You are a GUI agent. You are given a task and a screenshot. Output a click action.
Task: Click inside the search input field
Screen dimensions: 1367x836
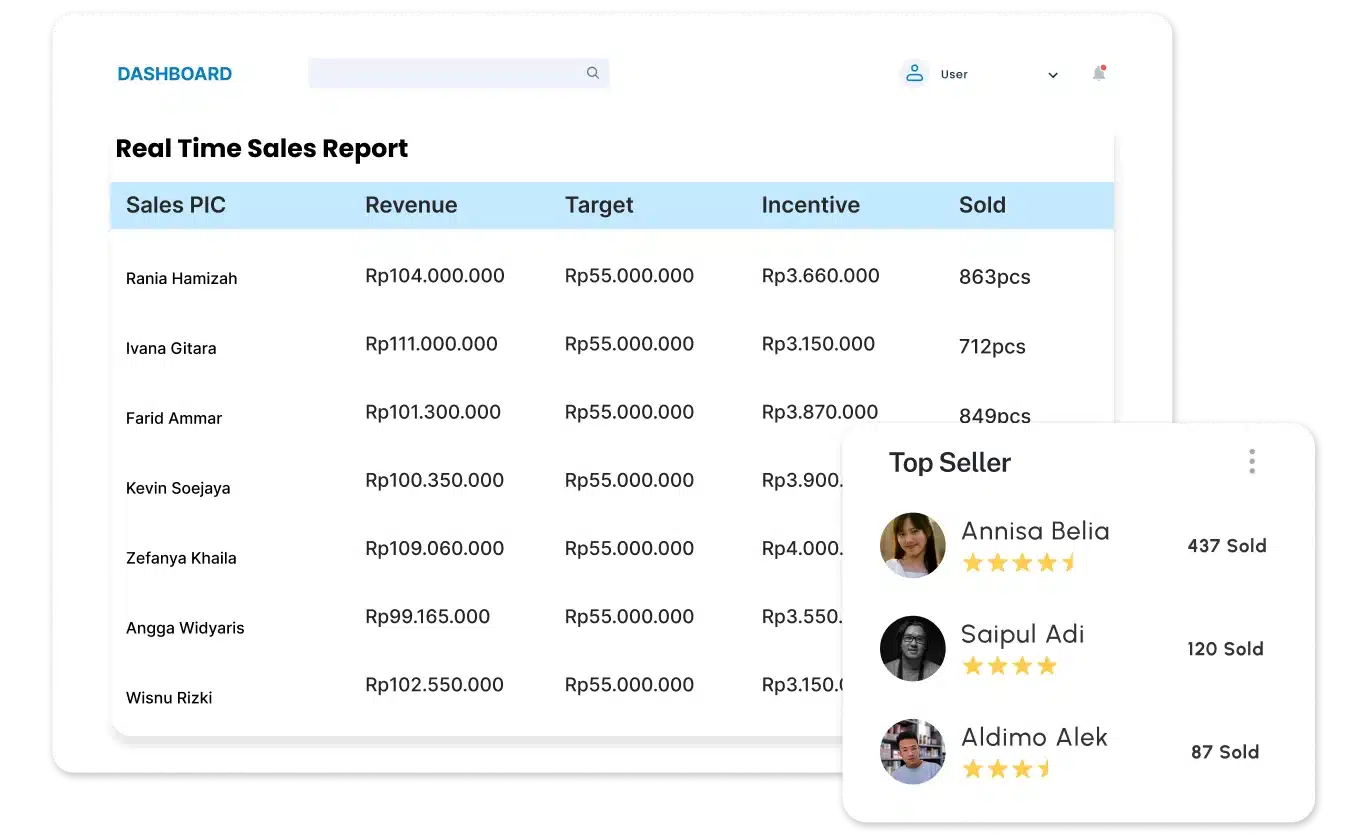pos(450,73)
